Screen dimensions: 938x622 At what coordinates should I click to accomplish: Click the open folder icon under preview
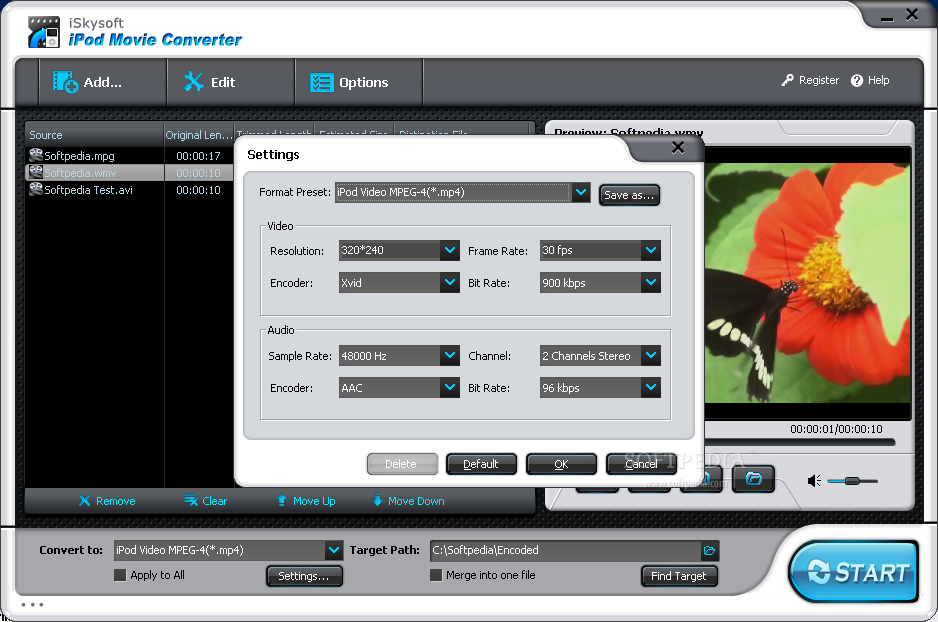tap(753, 478)
